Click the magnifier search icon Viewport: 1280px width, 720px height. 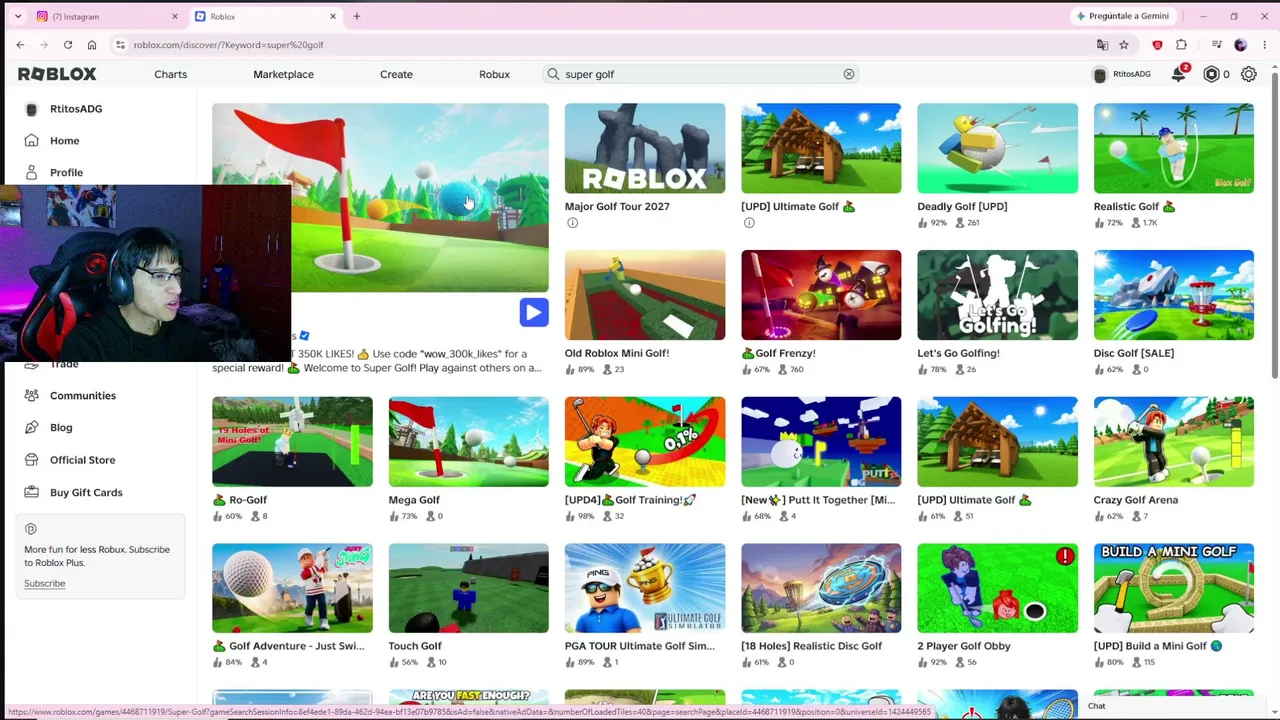coord(553,74)
